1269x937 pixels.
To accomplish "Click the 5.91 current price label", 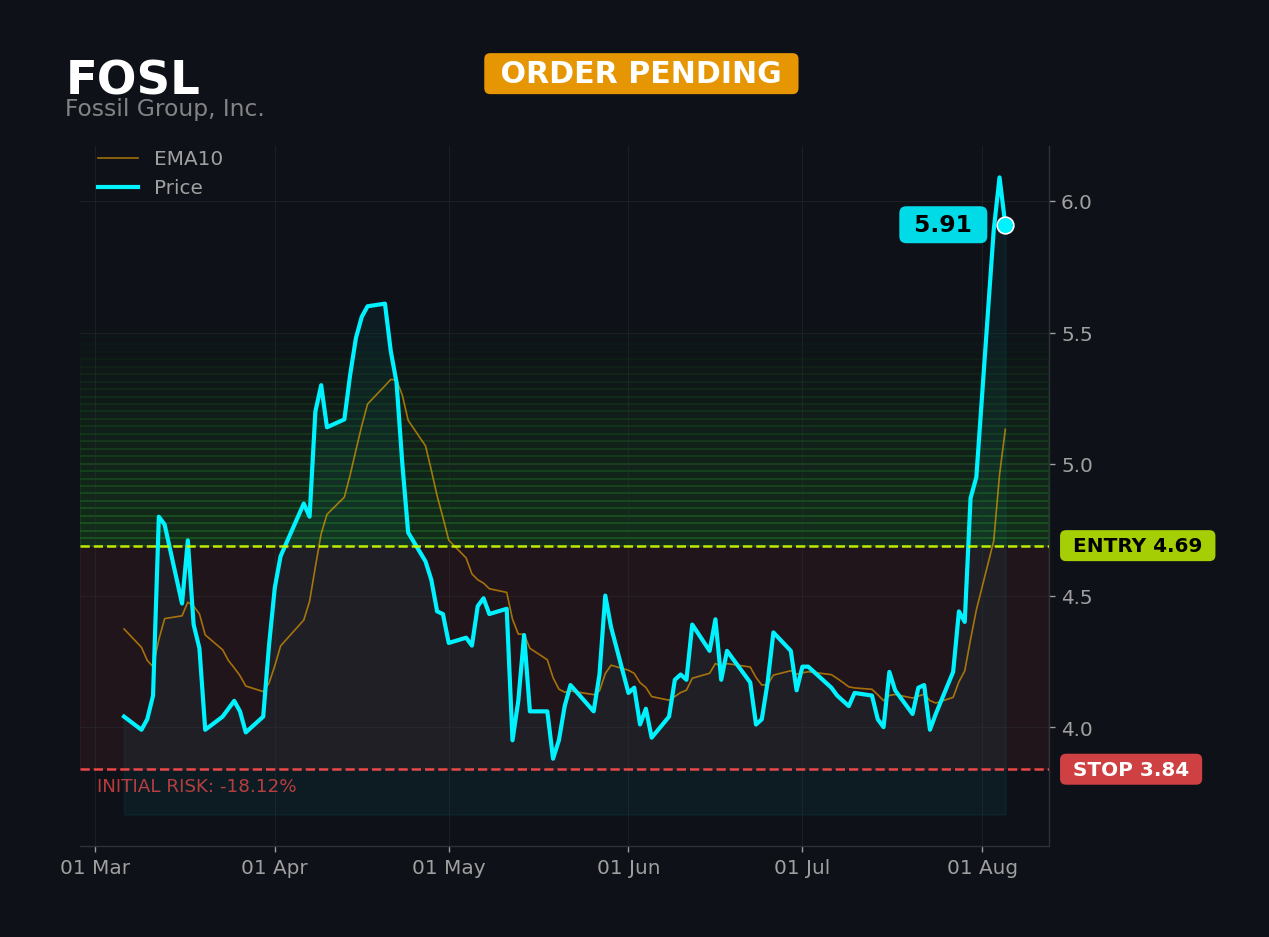I will point(943,225).
